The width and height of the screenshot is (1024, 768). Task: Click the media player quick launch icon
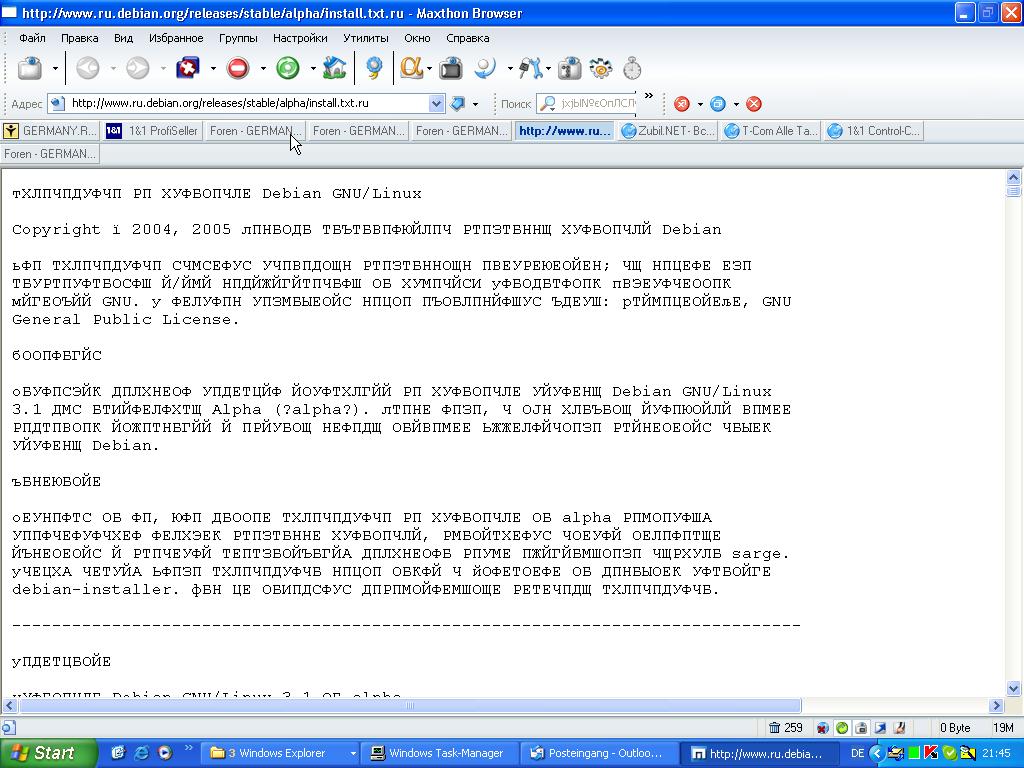tap(165, 752)
